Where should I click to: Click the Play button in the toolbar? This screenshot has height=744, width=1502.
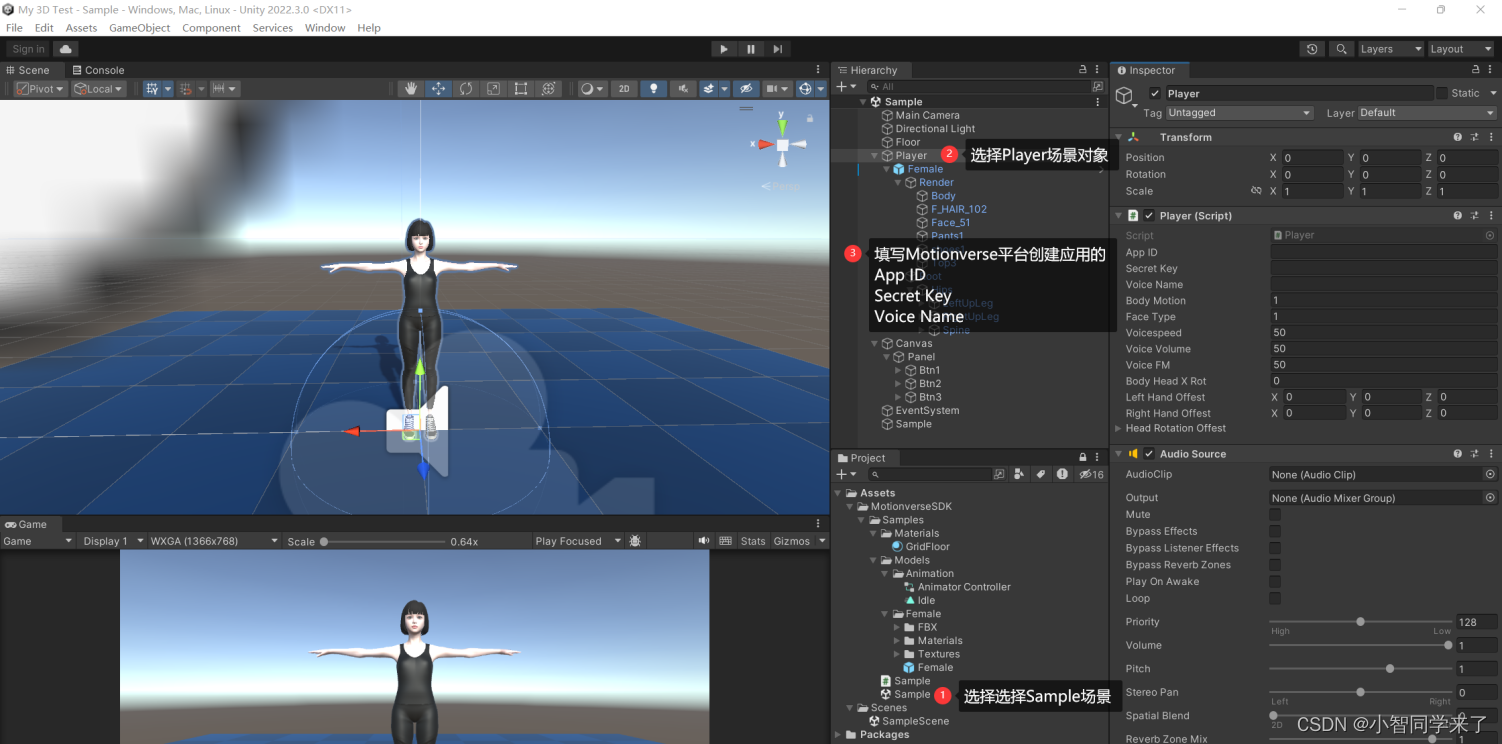(724, 49)
